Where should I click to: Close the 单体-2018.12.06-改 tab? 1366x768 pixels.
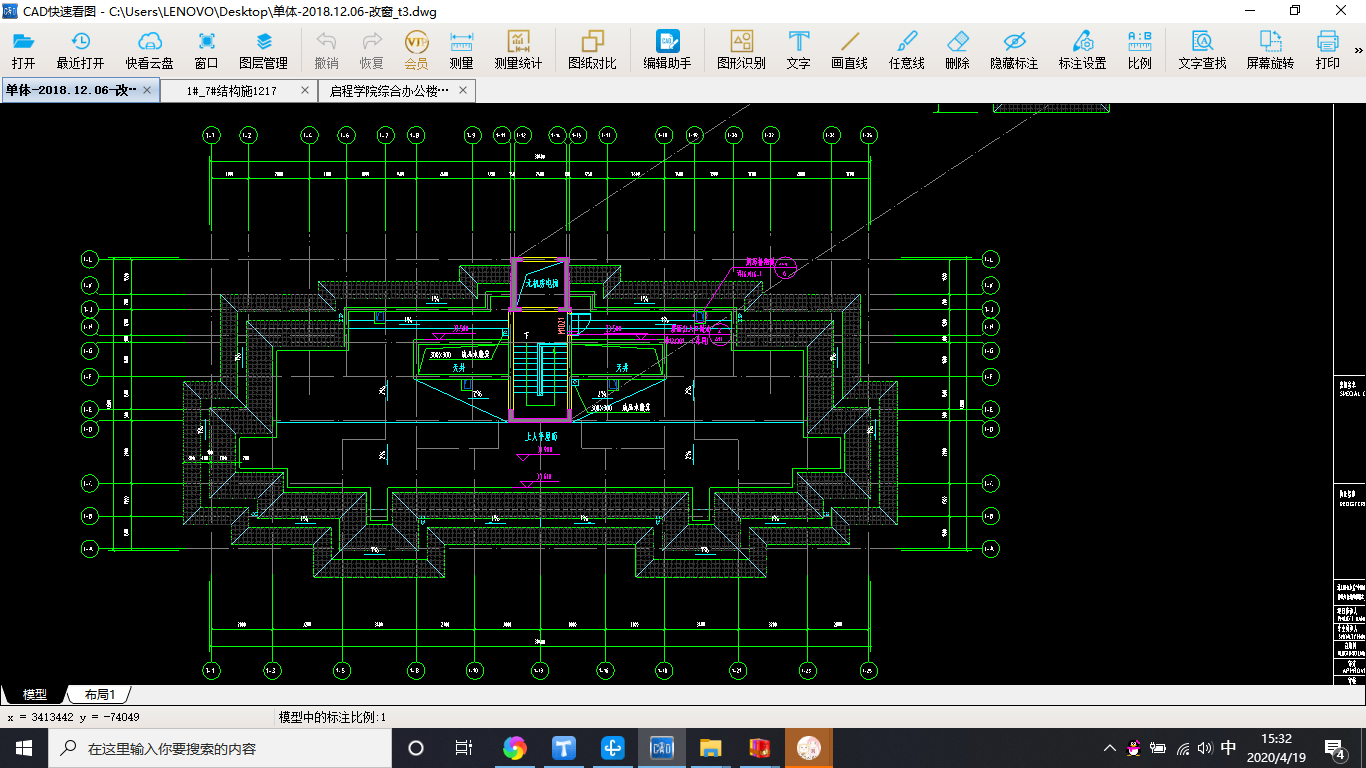(x=147, y=90)
